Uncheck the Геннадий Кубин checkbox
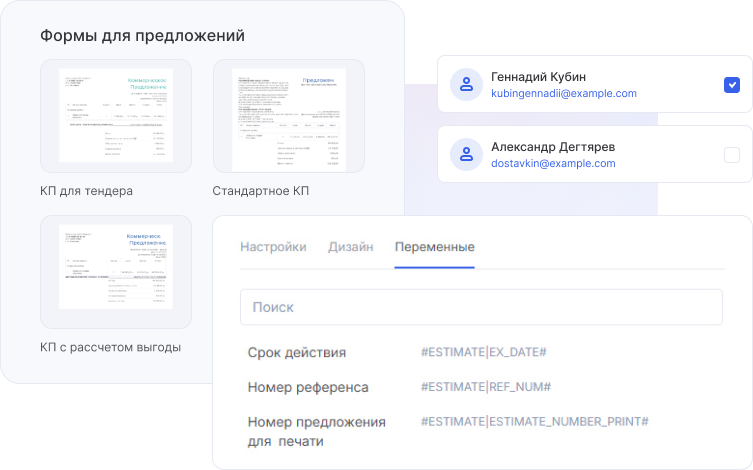Viewport: 753px width, 470px height. point(732,85)
